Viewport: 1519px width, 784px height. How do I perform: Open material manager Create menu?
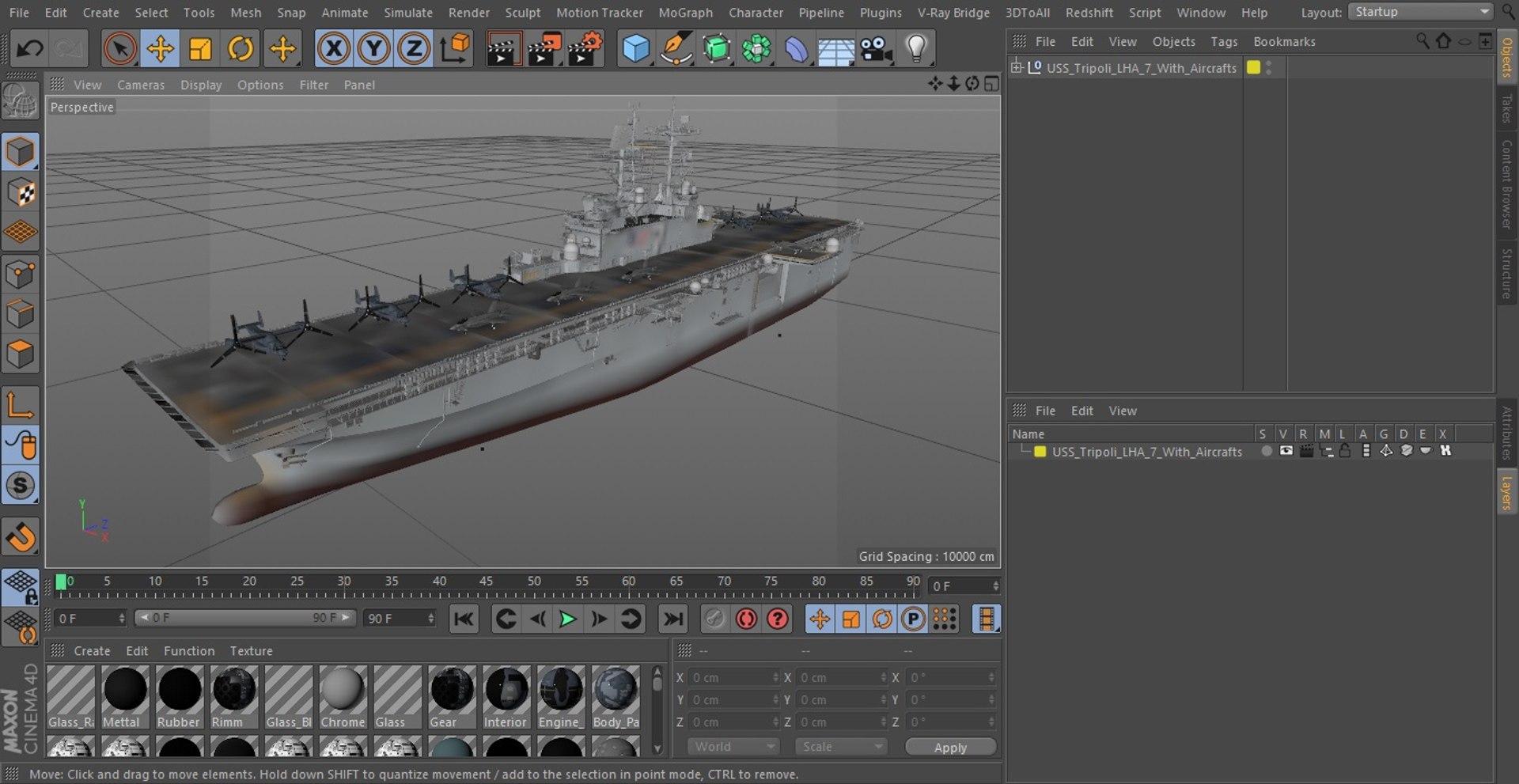[x=92, y=651]
